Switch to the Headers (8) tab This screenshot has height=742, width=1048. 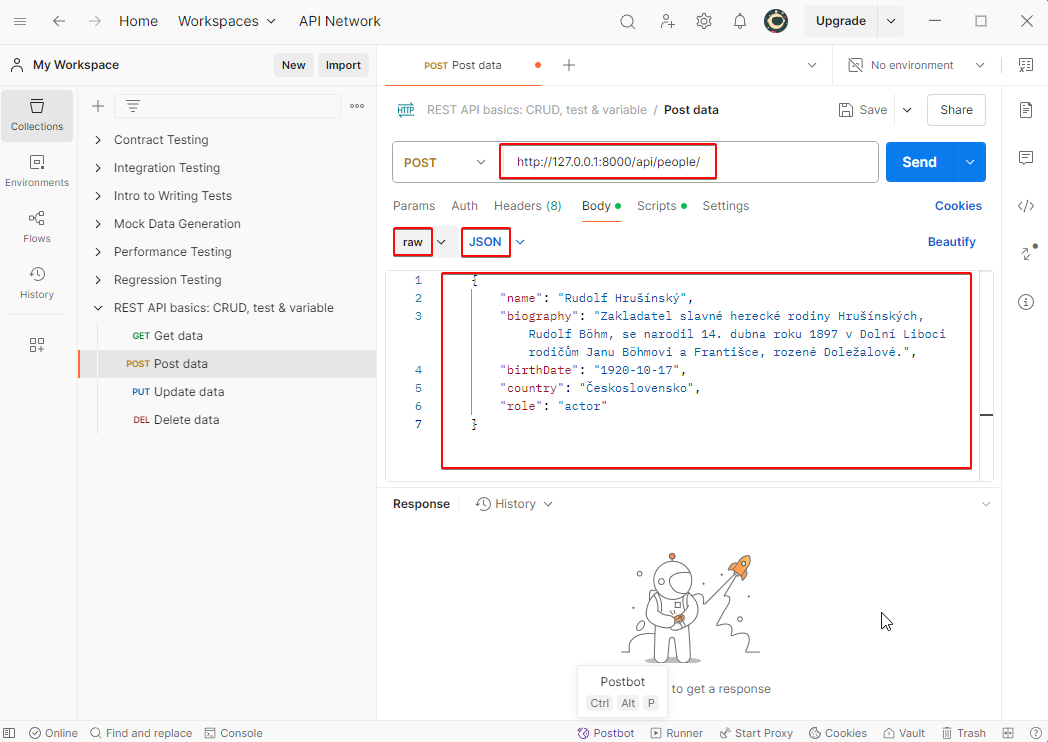pyautogui.click(x=527, y=206)
